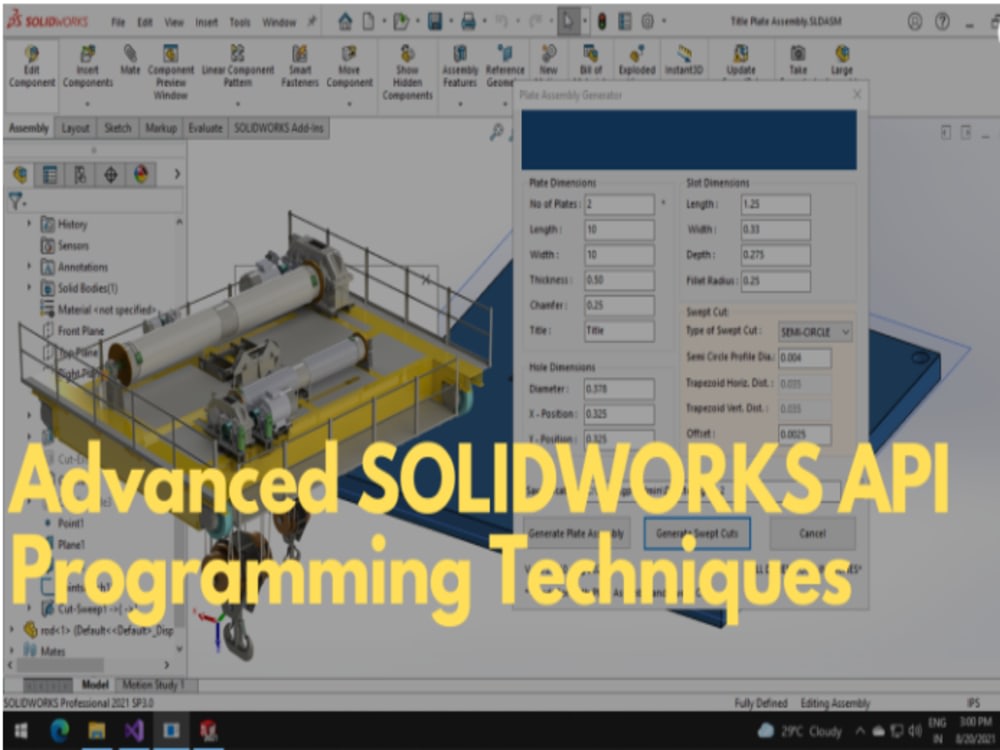Open the View menu

173,22
